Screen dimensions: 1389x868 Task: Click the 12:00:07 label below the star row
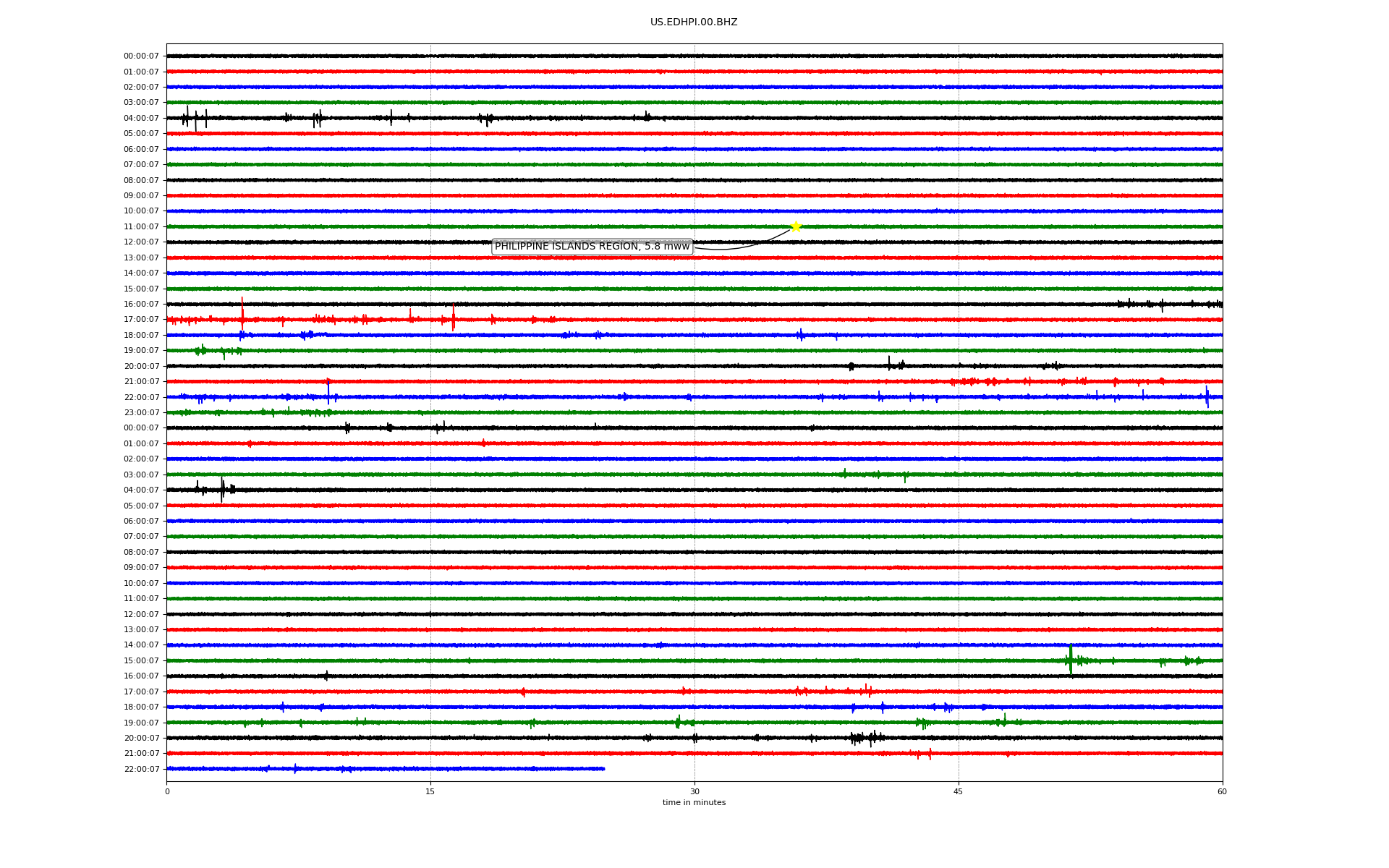[141, 242]
